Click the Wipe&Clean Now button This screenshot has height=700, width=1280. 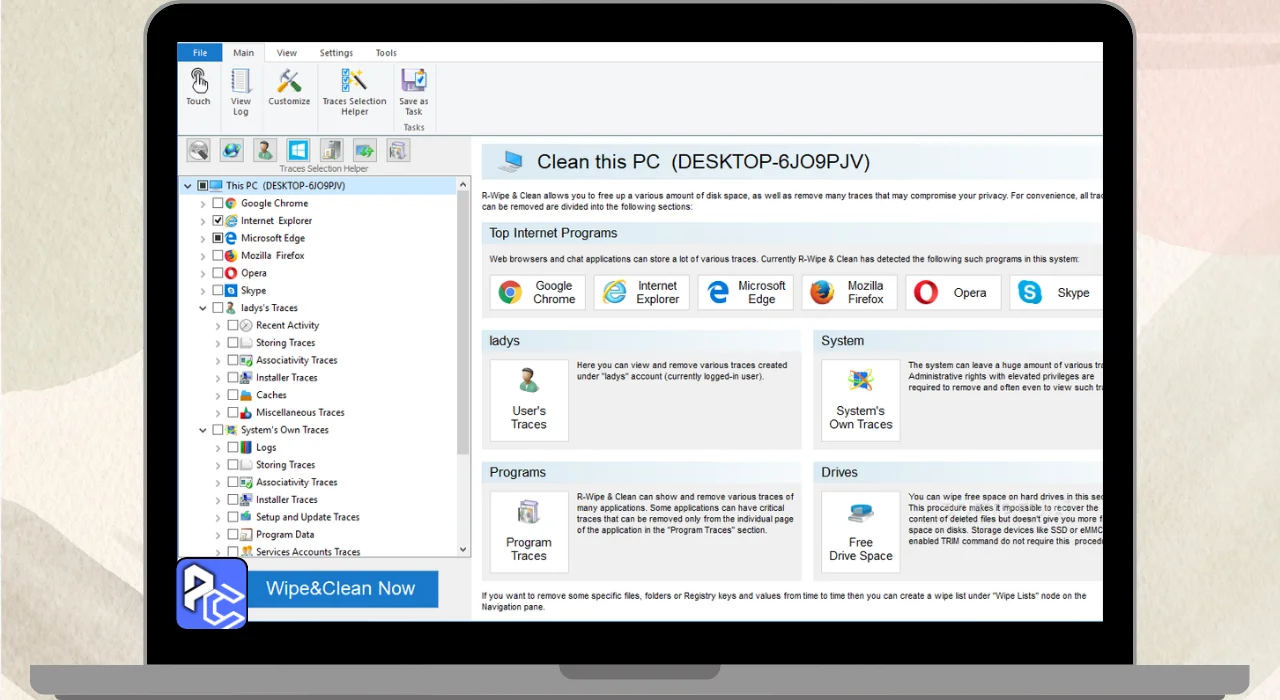[340, 589]
